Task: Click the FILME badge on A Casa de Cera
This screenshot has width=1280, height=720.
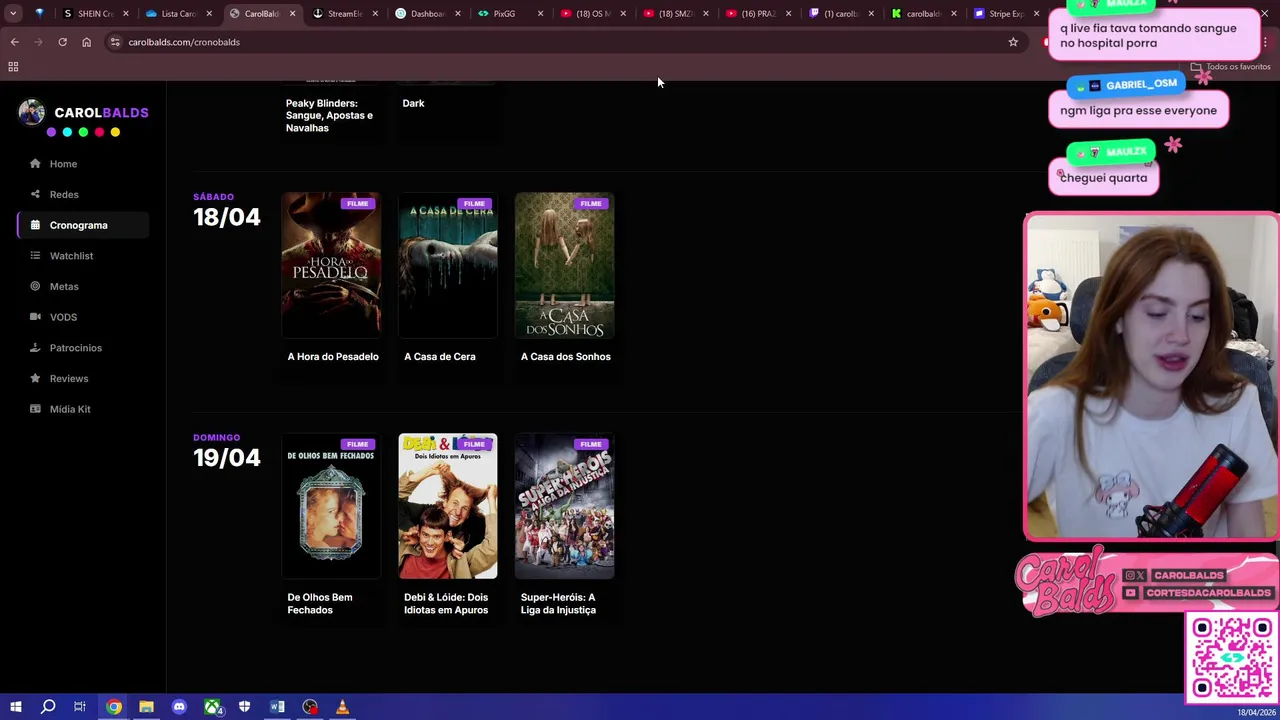Action: pyautogui.click(x=474, y=204)
